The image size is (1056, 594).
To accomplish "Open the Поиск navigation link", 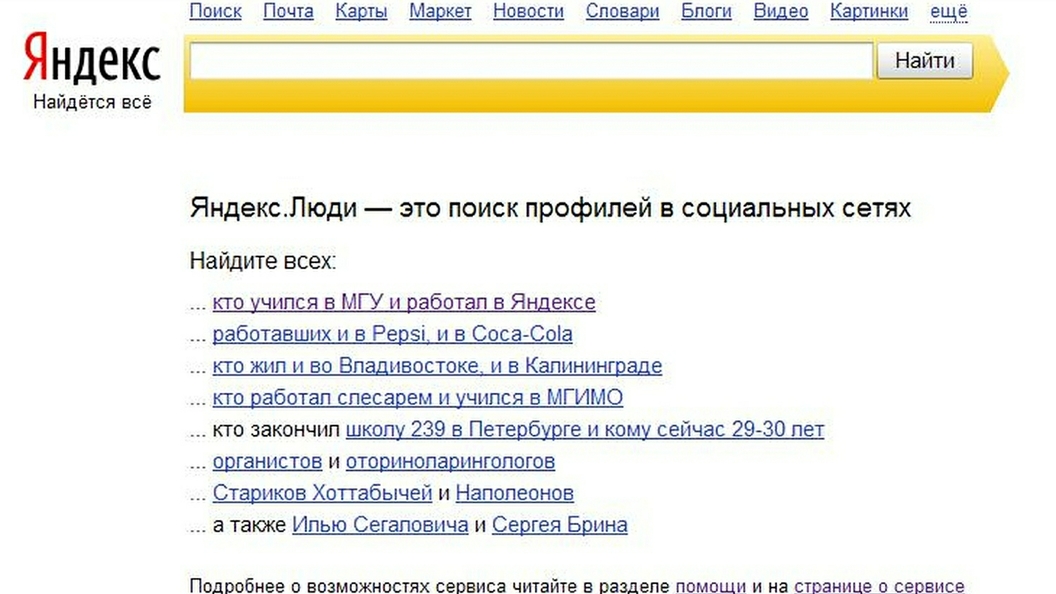I will (x=216, y=11).
